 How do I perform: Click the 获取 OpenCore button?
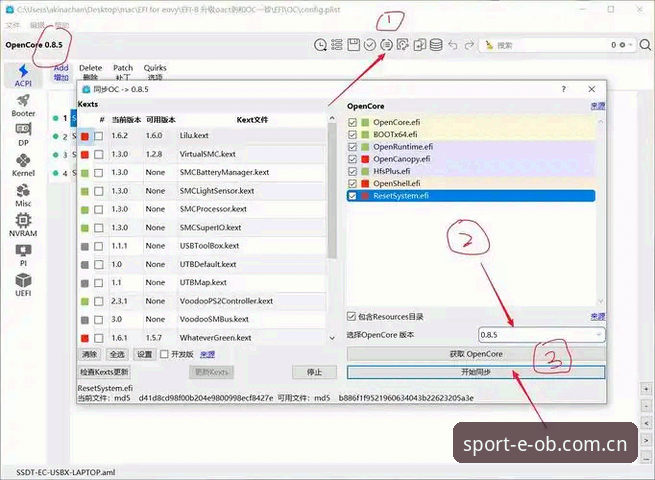(476, 354)
